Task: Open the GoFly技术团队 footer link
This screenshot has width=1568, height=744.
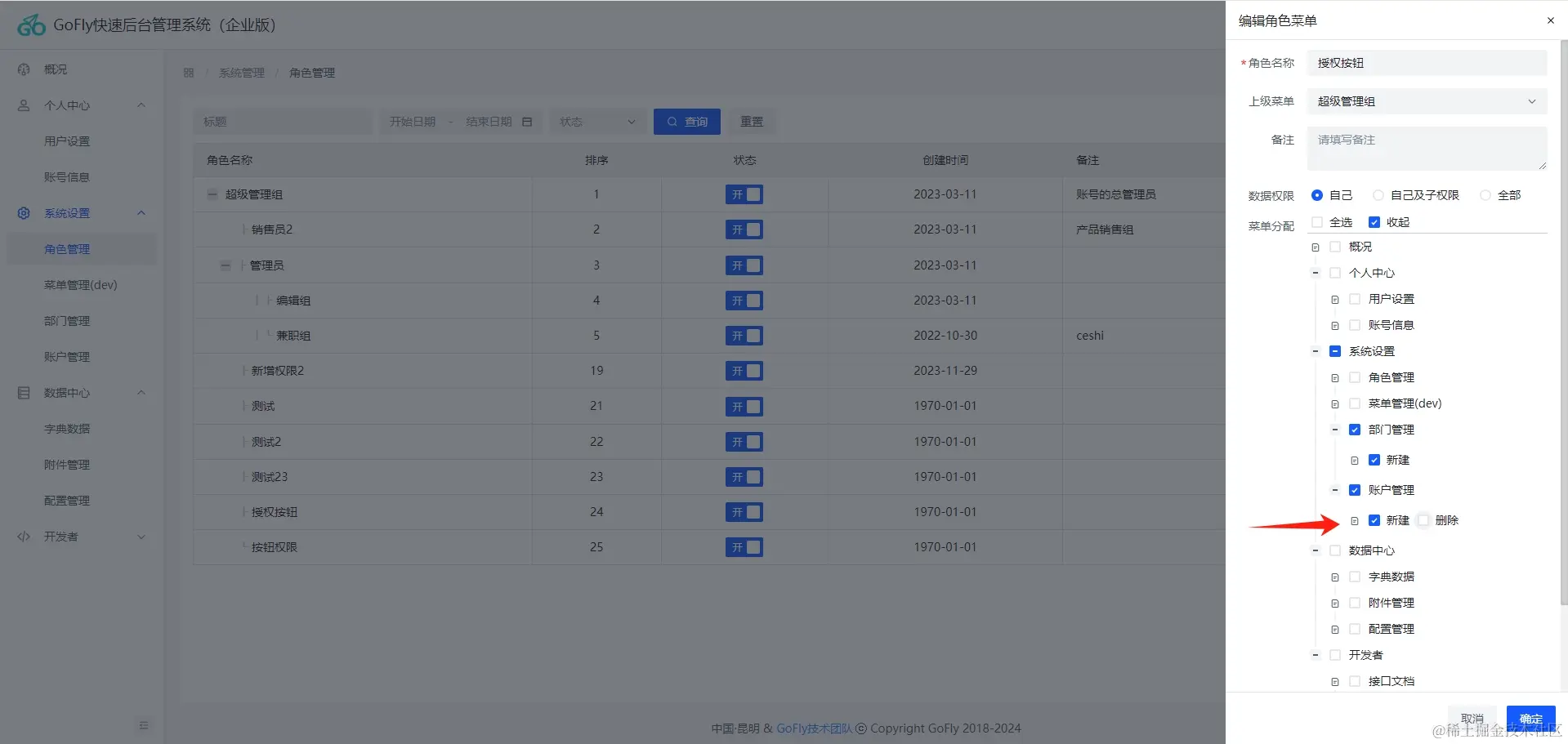Action: click(814, 728)
